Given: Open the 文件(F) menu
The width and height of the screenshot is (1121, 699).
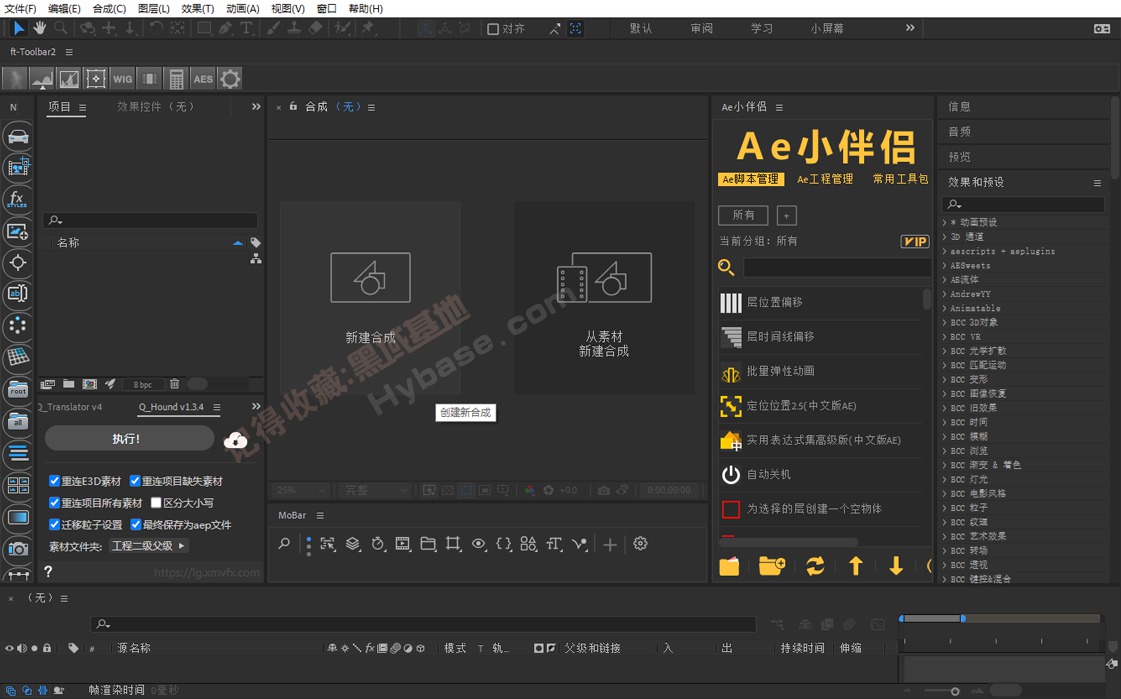Looking at the screenshot, I should (20, 9).
